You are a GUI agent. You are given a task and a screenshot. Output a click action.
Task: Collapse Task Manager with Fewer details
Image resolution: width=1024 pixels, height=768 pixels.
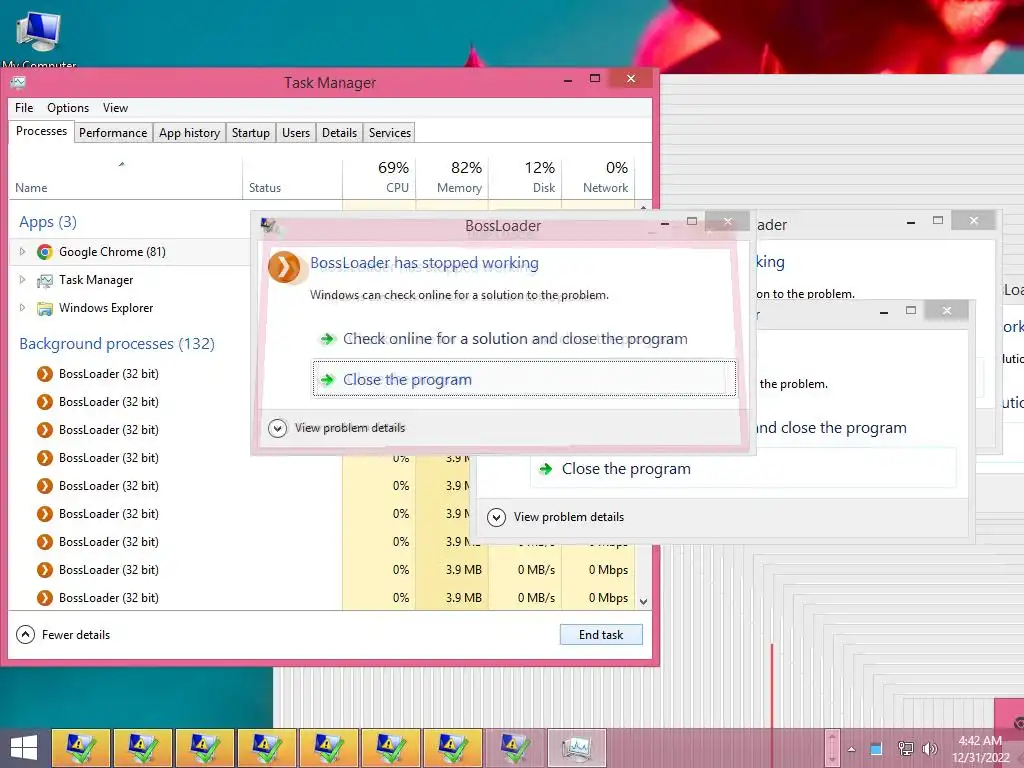(63, 635)
